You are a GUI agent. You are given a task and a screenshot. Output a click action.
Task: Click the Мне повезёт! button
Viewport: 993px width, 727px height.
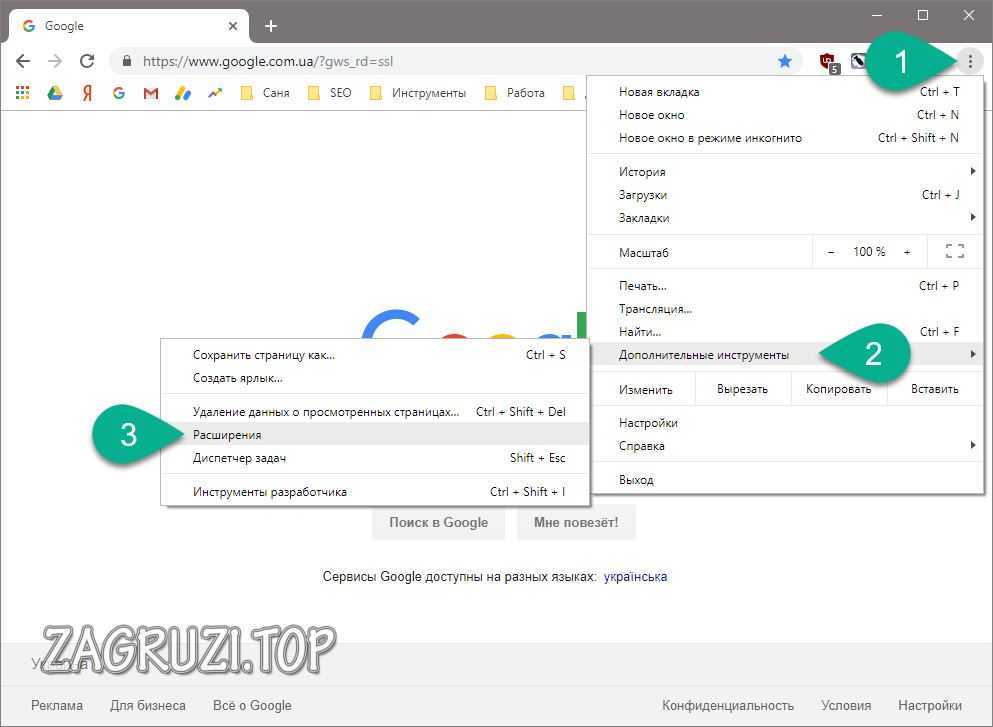[576, 522]
